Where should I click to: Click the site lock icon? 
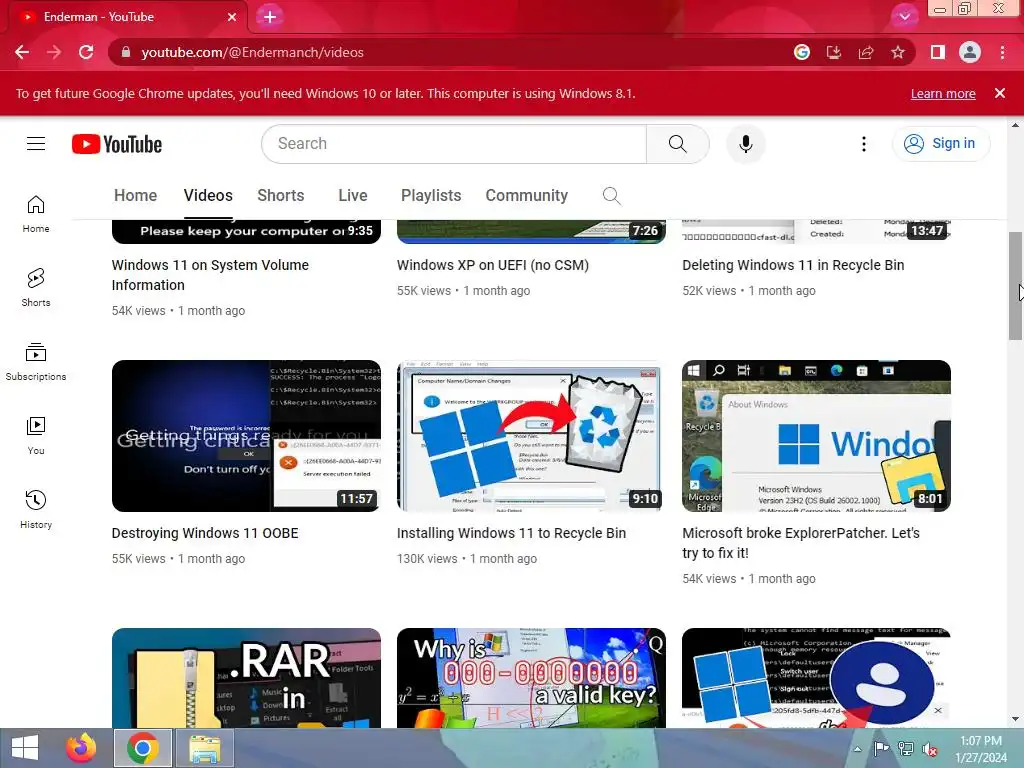126,52
